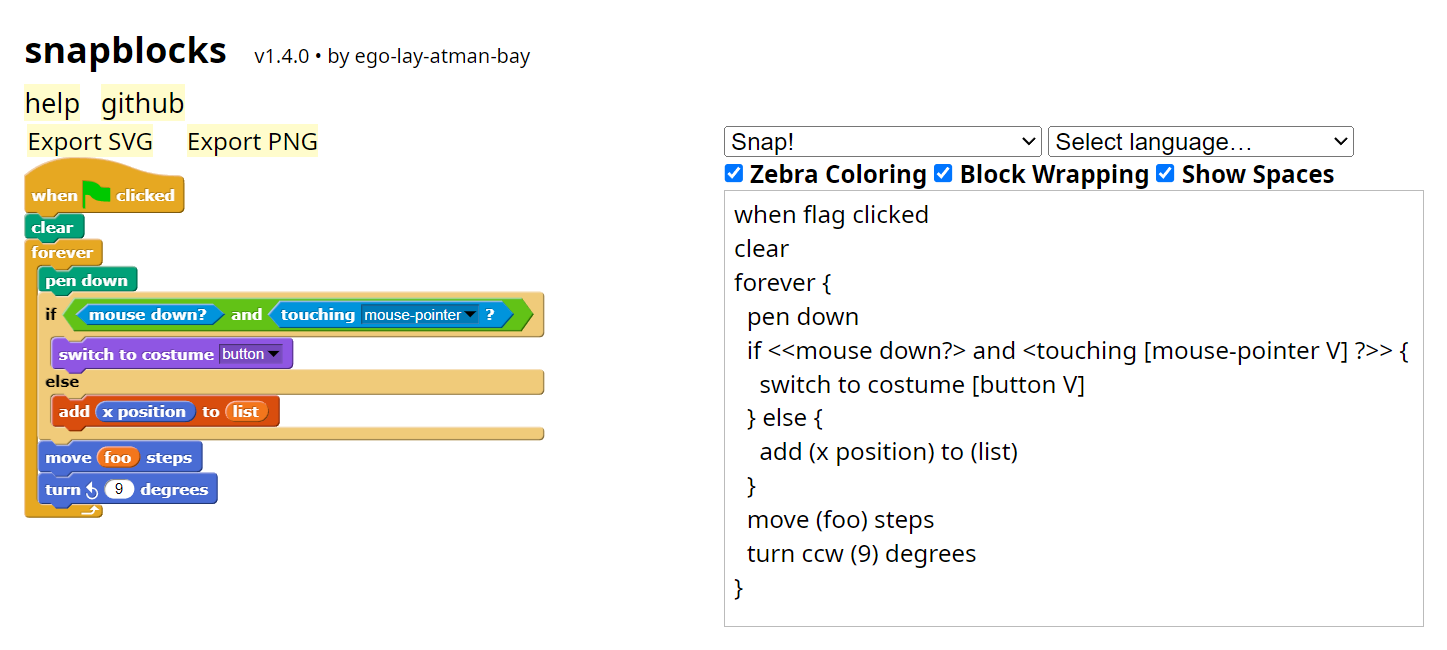The width and height of the screenshot is (1447, 650).
Task: Click the white 9 degrees number input
Action: pyautogui.click(x=119, y=490)
